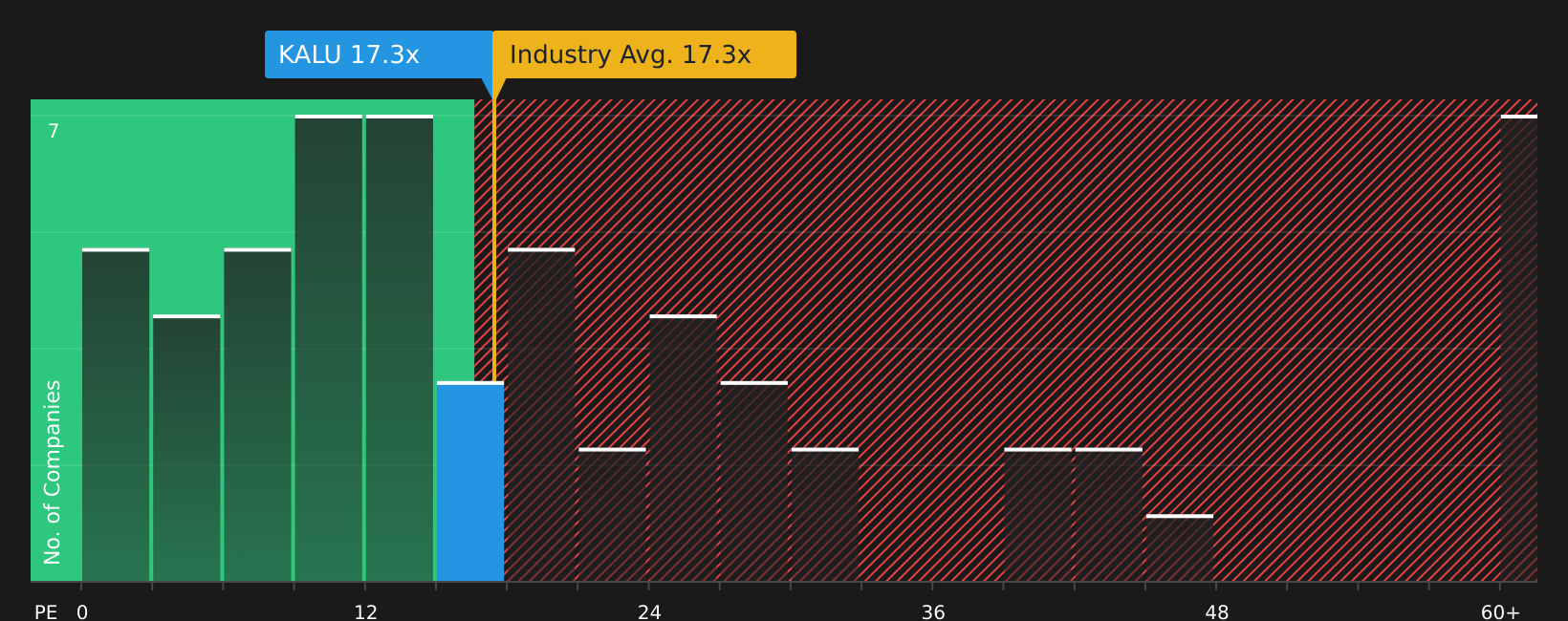This screenshot has width=1568, height=621.
Task: Click the '48' x-axis tick label
Action: 1216,612
